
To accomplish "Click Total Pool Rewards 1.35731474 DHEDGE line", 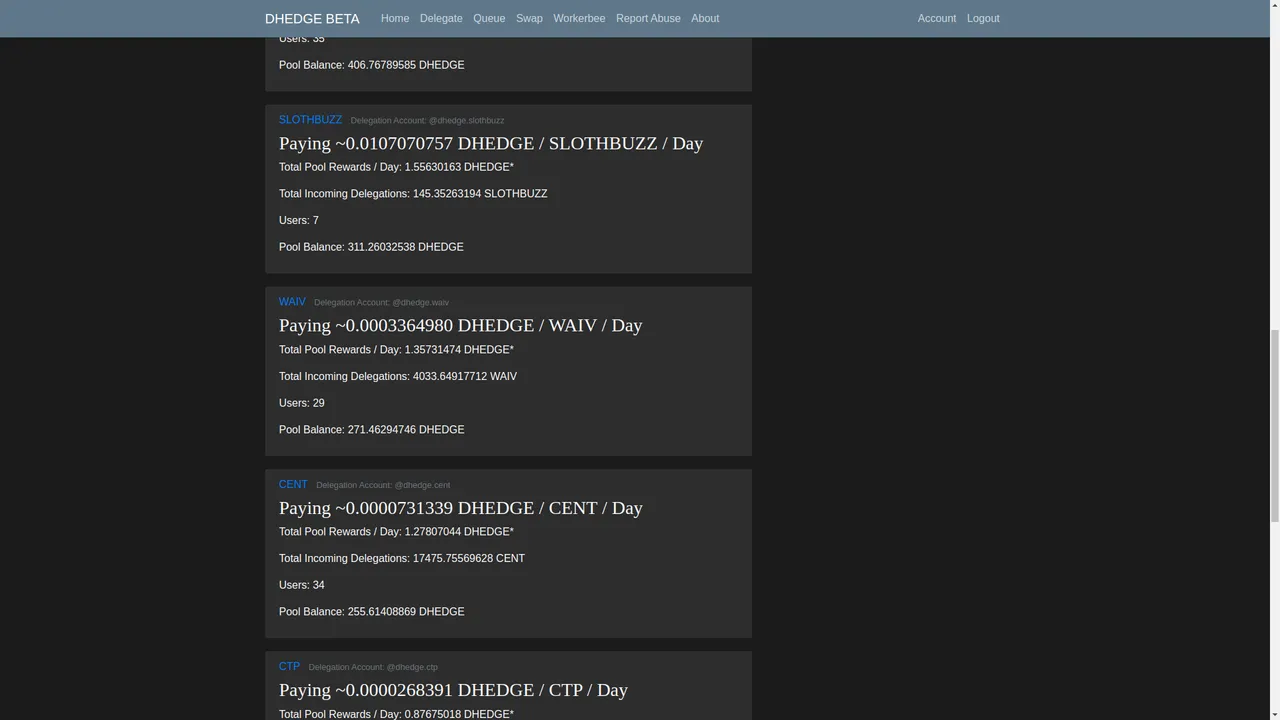I will tap(396, 350).
